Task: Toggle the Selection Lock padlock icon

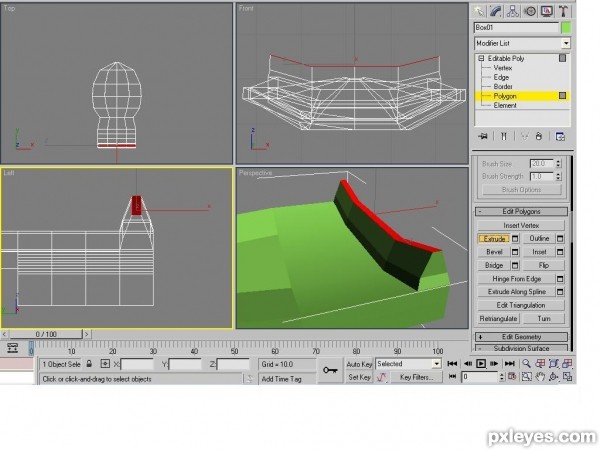Action: [x=89, y=364]
